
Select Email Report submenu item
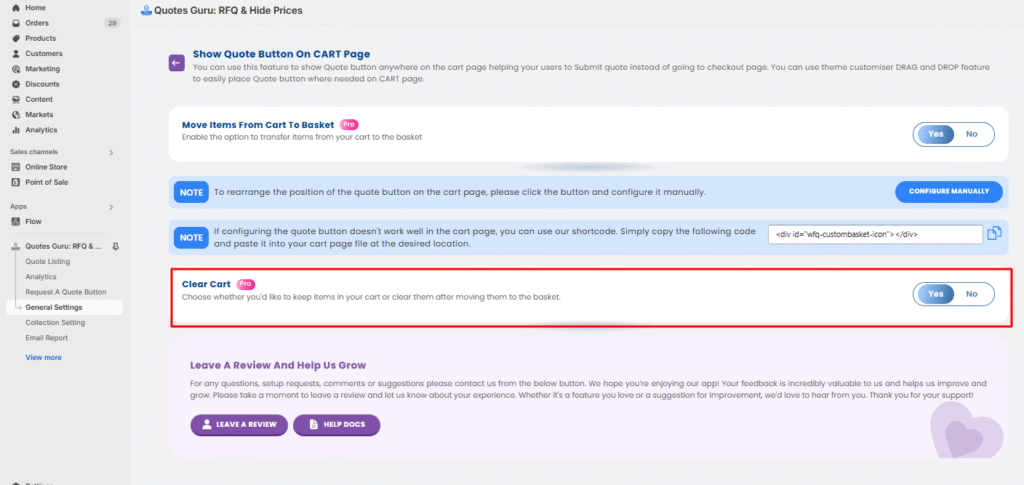click(x=46, y=337)
